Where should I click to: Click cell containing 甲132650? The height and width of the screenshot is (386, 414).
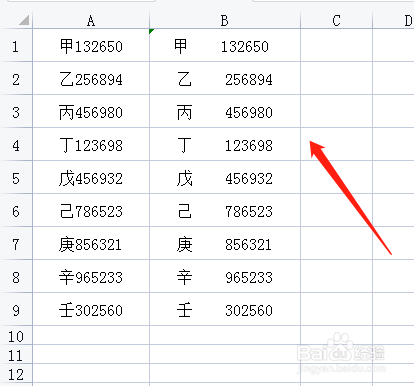pos(91,45)
